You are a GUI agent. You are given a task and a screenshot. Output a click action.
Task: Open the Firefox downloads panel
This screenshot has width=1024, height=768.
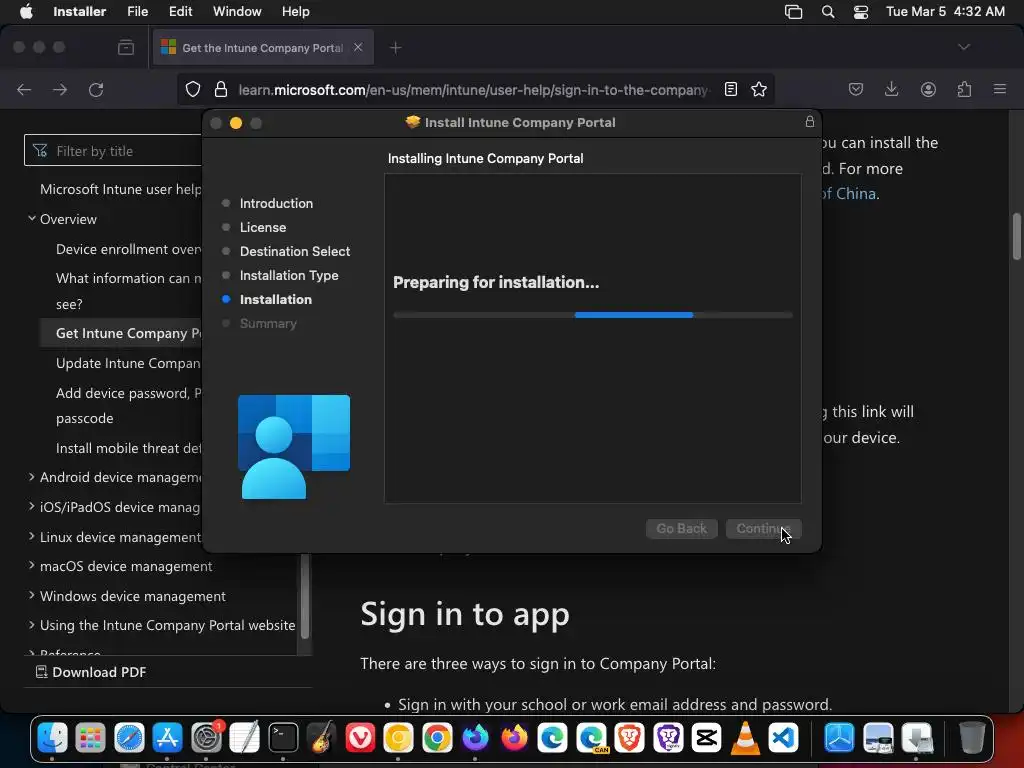[x=891, y=89]
